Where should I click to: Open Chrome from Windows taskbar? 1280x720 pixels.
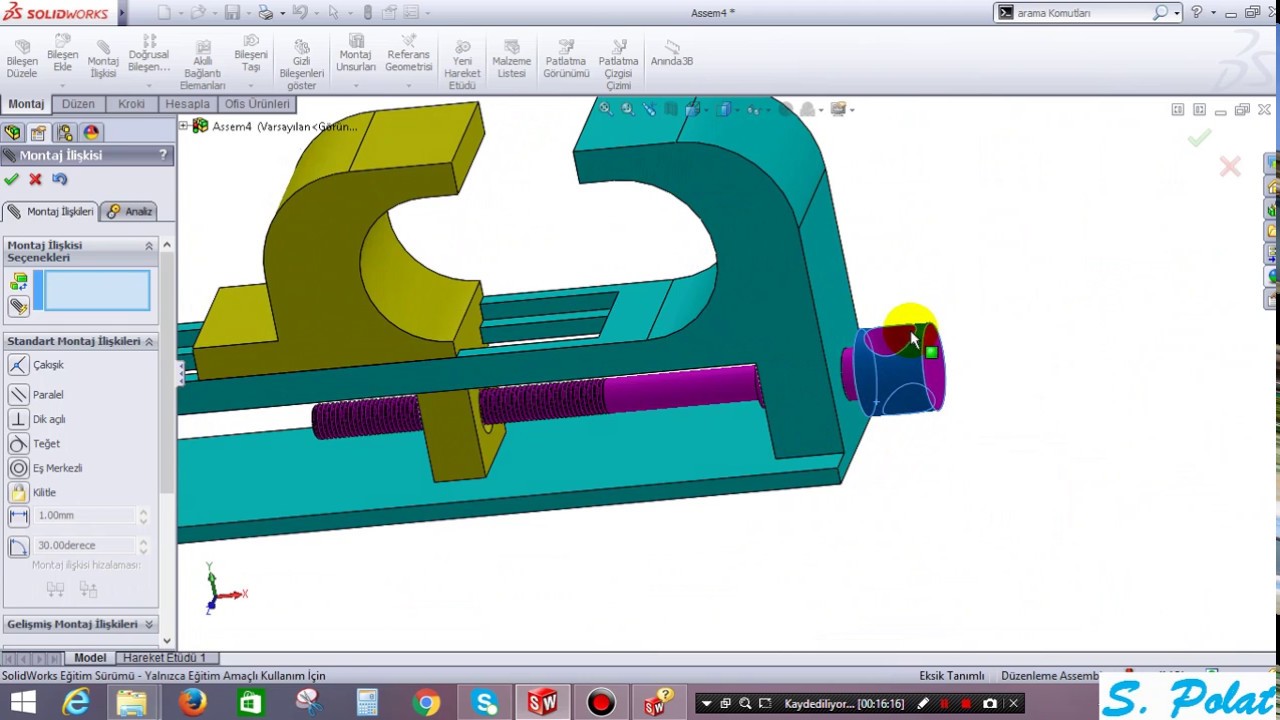point(426,703)
